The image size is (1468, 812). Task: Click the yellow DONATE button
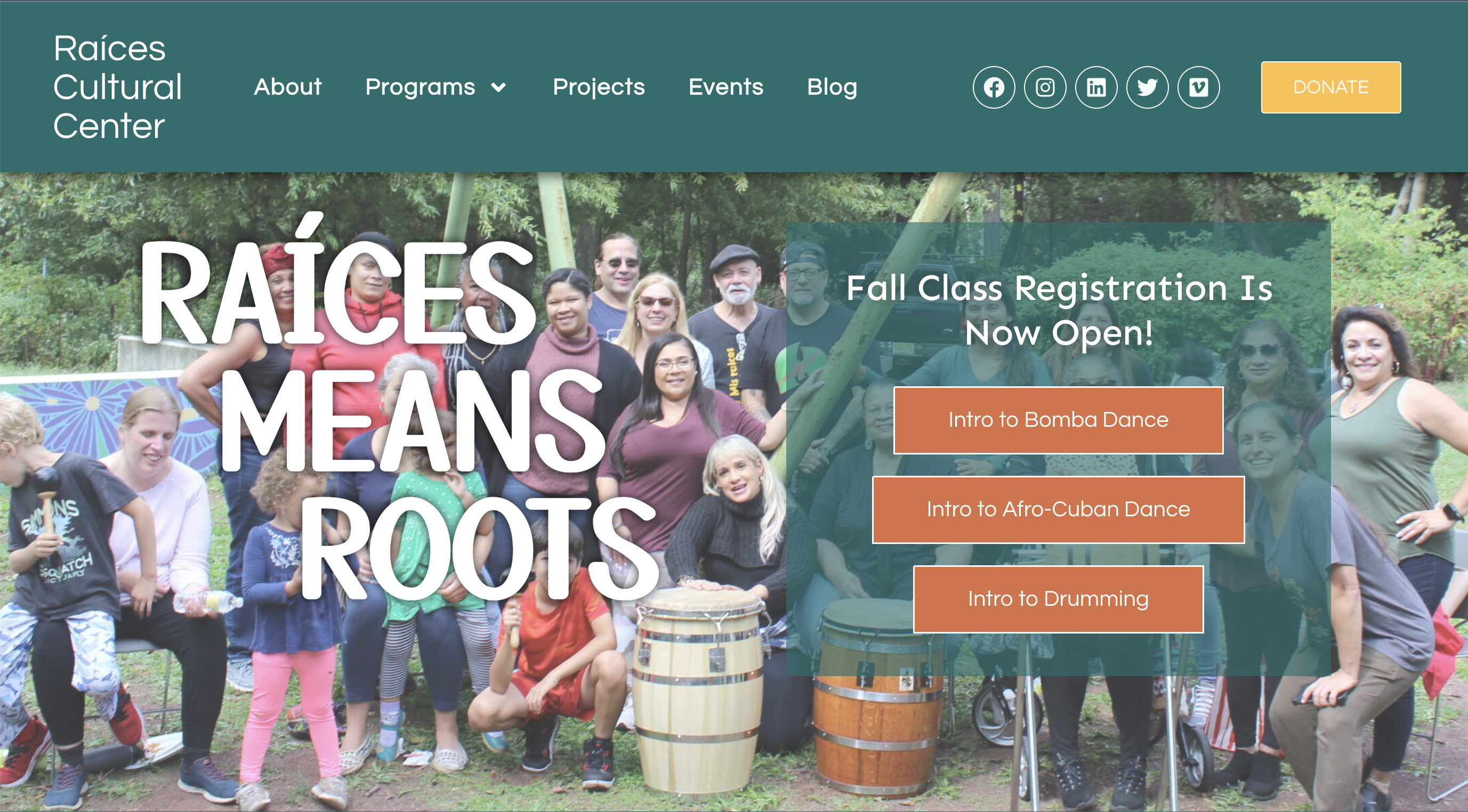pos(1331,87)
